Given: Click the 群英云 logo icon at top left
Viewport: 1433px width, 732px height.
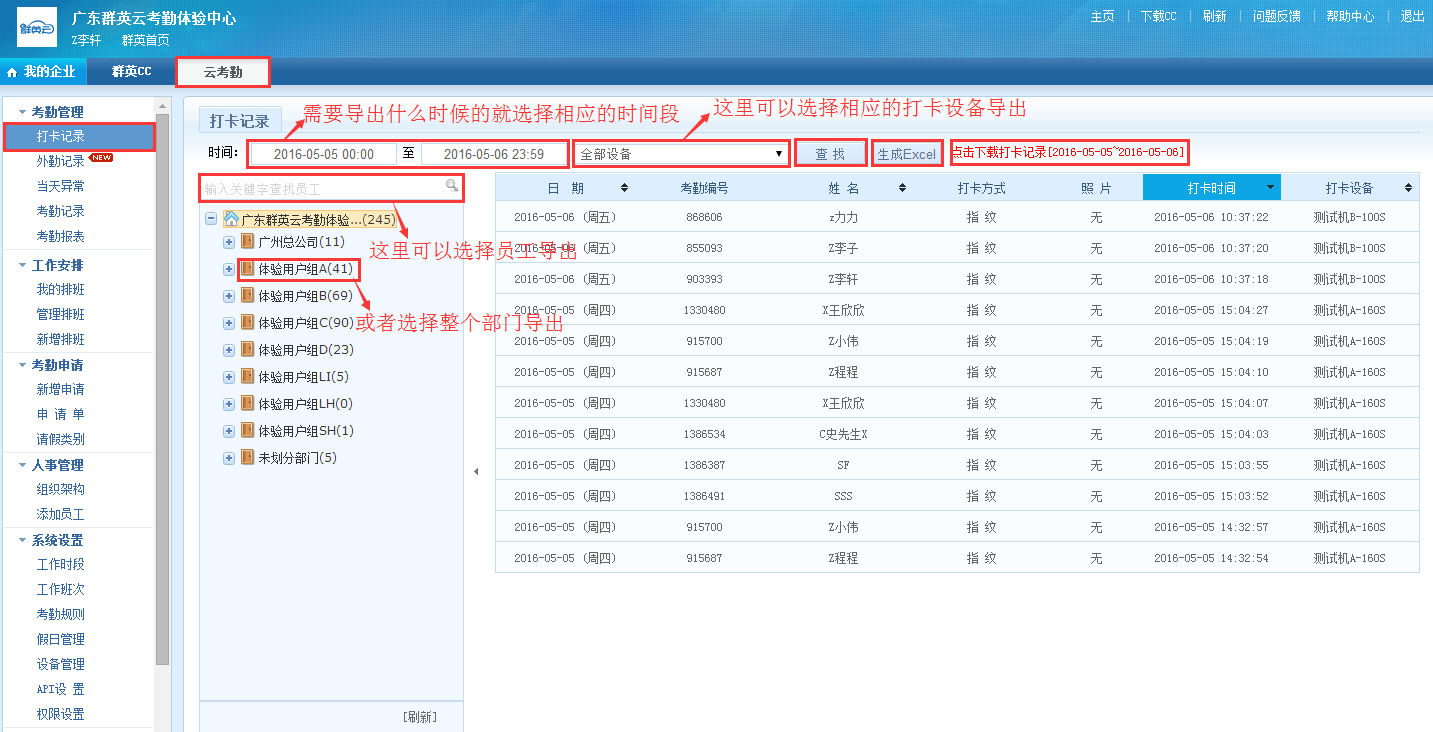Looking at the screenshot, I should tap(37, 27).
